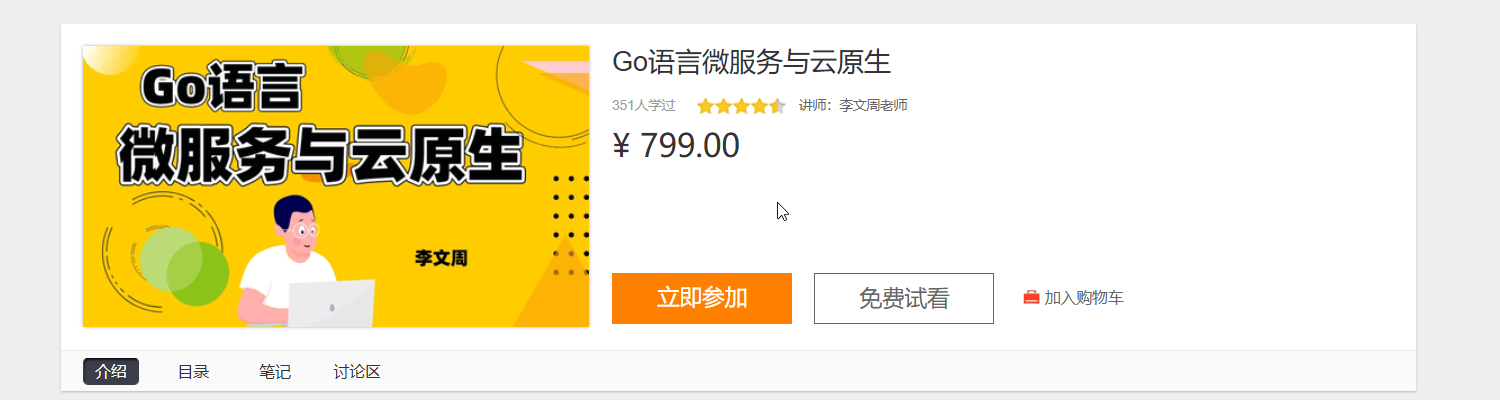This screenshot has height=400, width=1500.
Task: Click the half-filled fifth rating star
Action: 777,106
